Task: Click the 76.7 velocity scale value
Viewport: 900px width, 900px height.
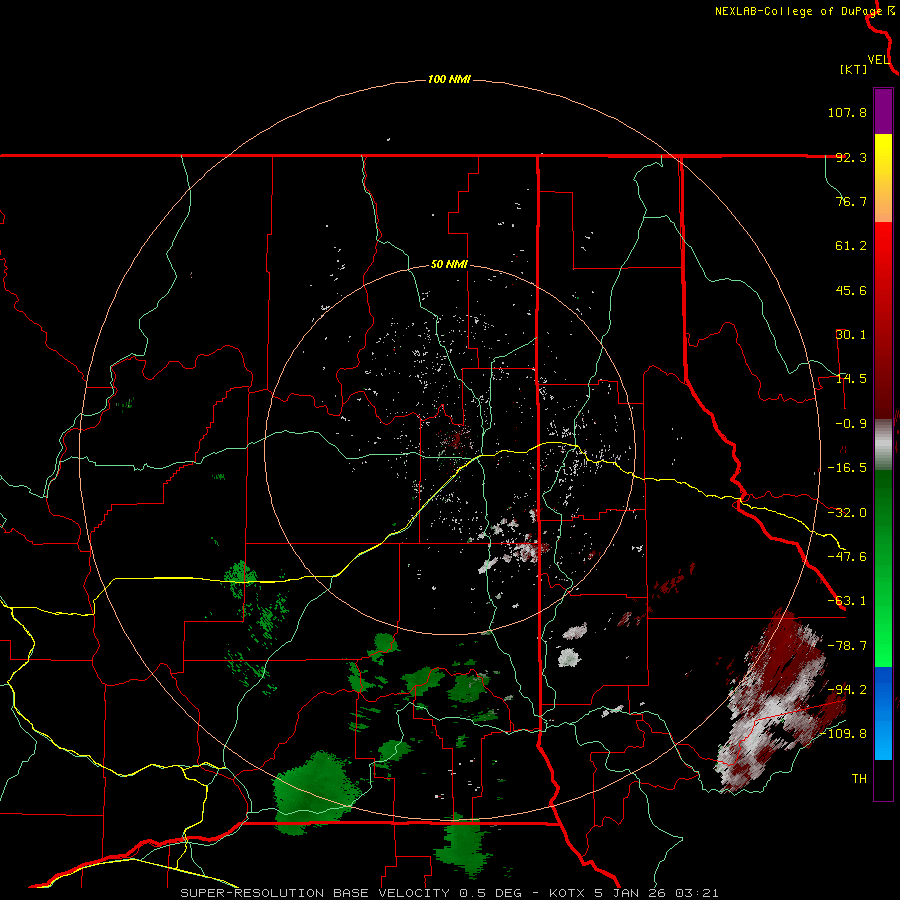Action: tap(851, 201)
